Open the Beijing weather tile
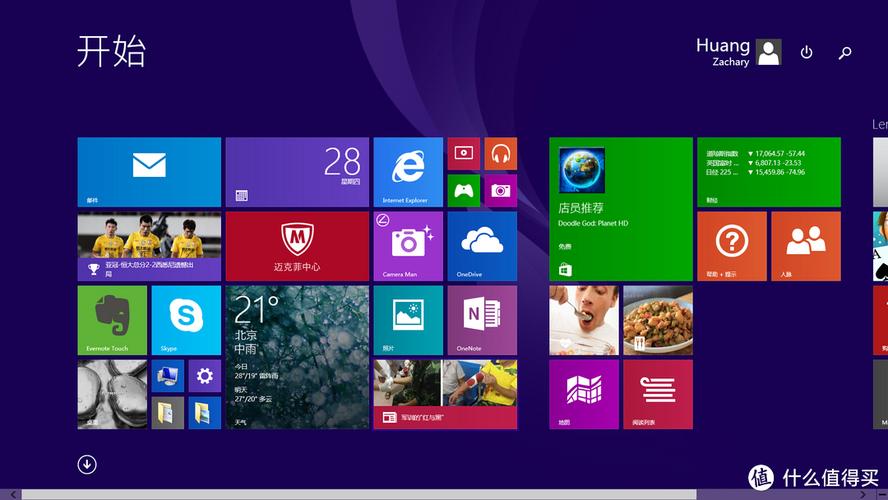 (297, 357)
